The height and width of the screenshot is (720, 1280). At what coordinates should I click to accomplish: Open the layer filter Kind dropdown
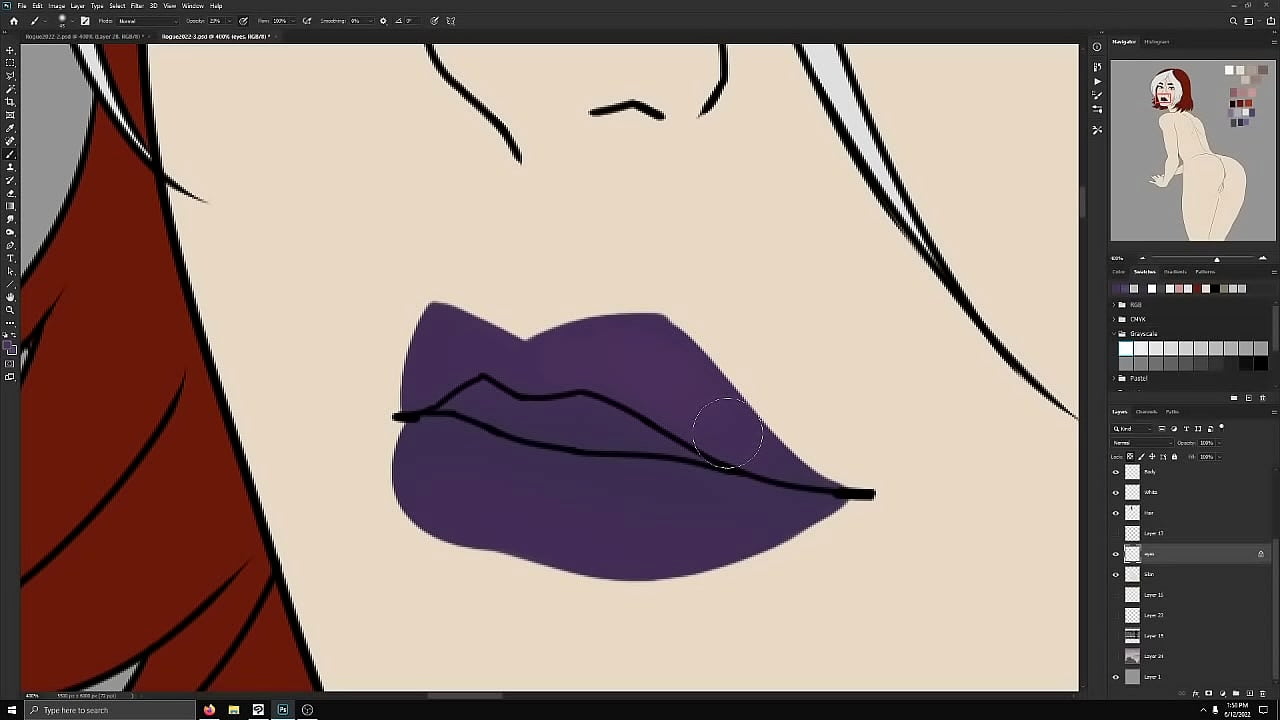pyautogui.click(x=1132, y=428)
